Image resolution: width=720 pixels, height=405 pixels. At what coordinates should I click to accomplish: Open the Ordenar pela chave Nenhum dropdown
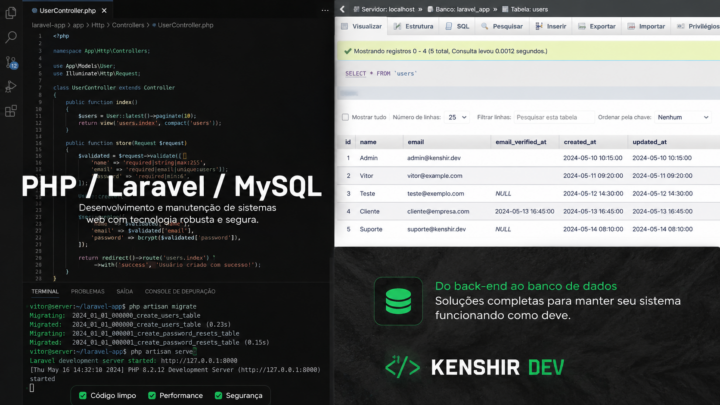click(x=683, y=117)
